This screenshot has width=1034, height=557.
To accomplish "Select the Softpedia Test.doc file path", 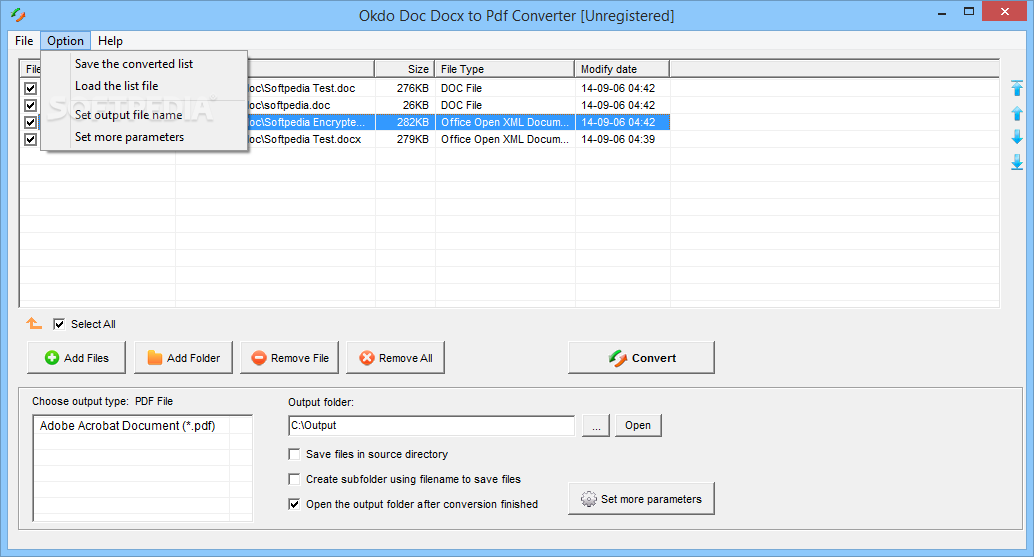I will pos(302,88).
